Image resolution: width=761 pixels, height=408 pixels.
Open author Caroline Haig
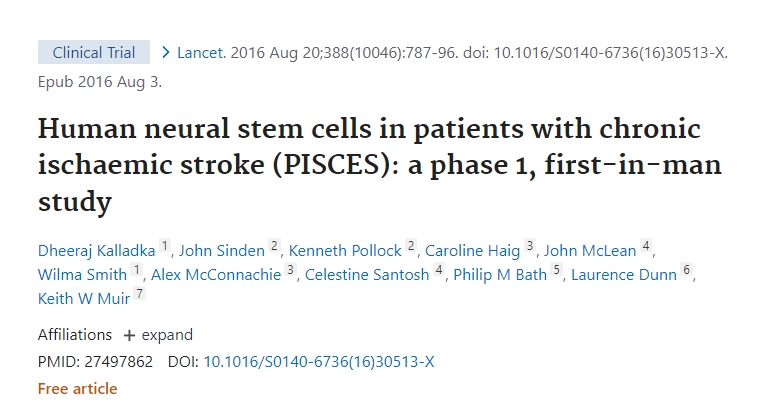(x=473, y=250)
